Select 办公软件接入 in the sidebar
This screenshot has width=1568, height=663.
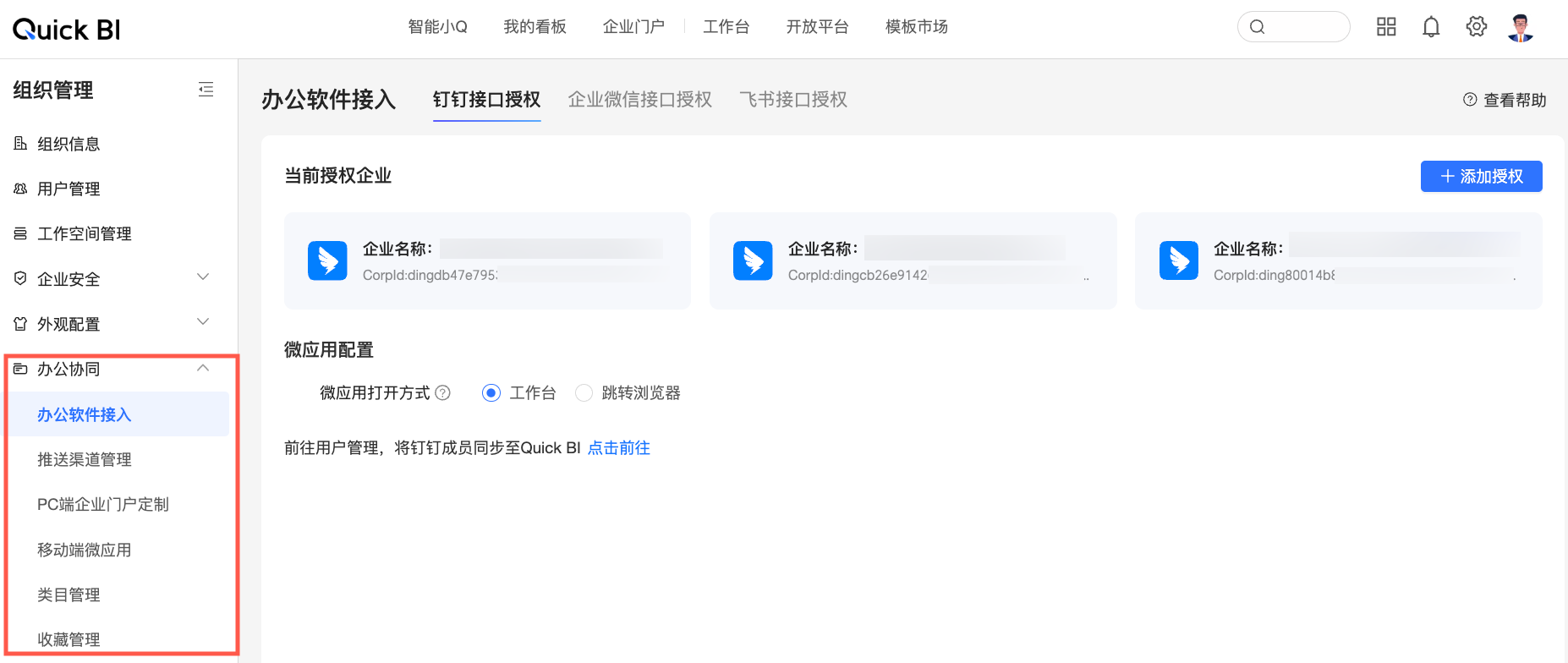85,414
